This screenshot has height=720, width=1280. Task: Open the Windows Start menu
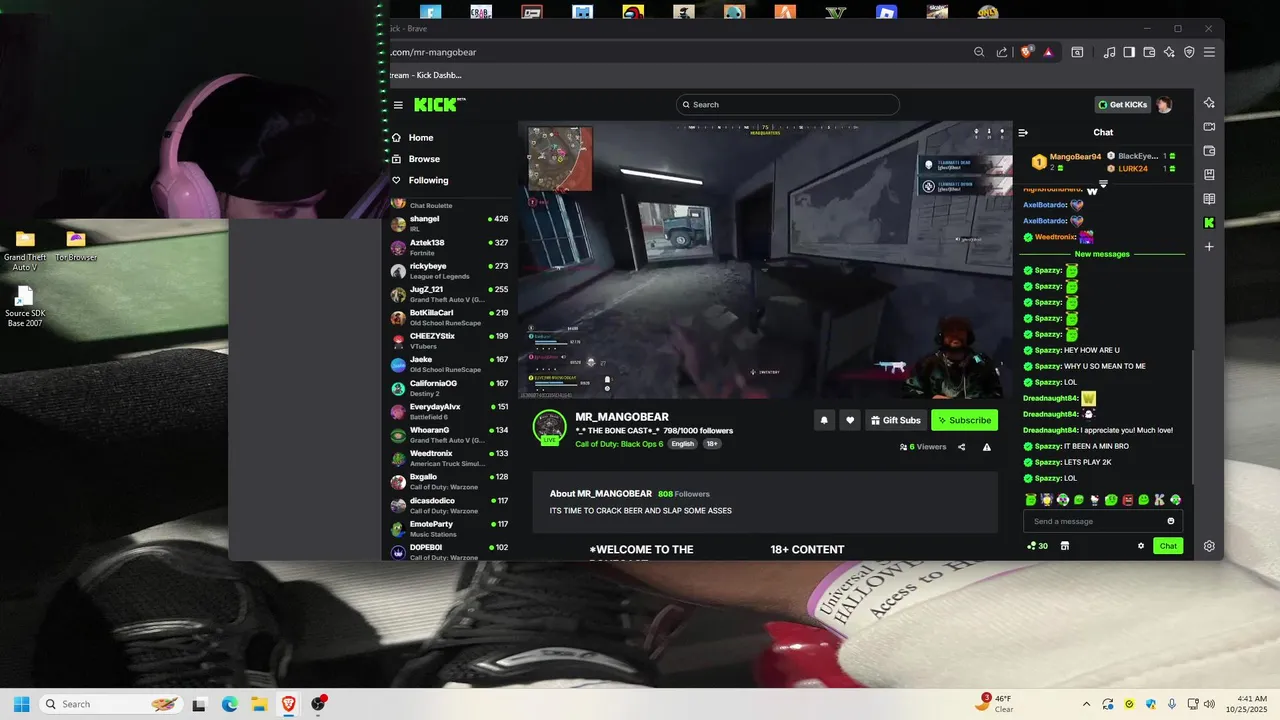click(x=21, y=704)
